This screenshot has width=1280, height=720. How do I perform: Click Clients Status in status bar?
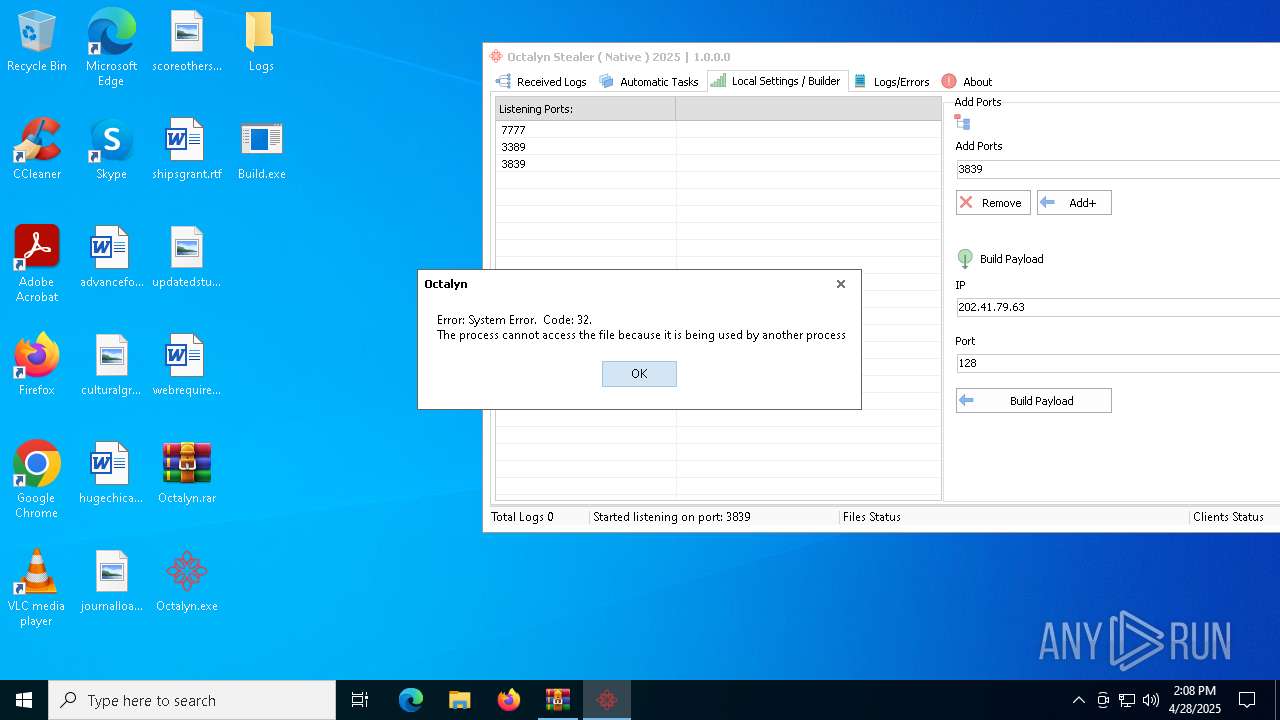coord(1228,517)
